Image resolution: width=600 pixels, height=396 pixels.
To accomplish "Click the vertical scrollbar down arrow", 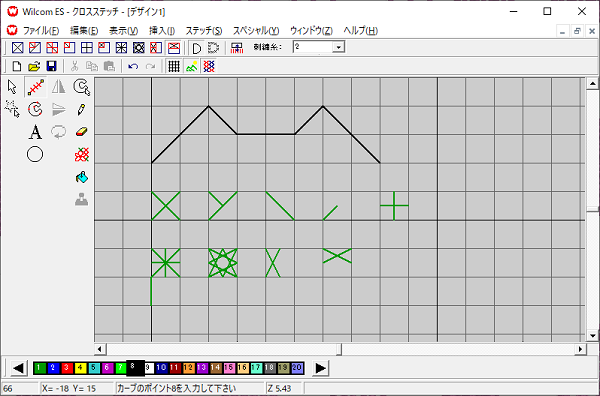I will click(592, 336).
